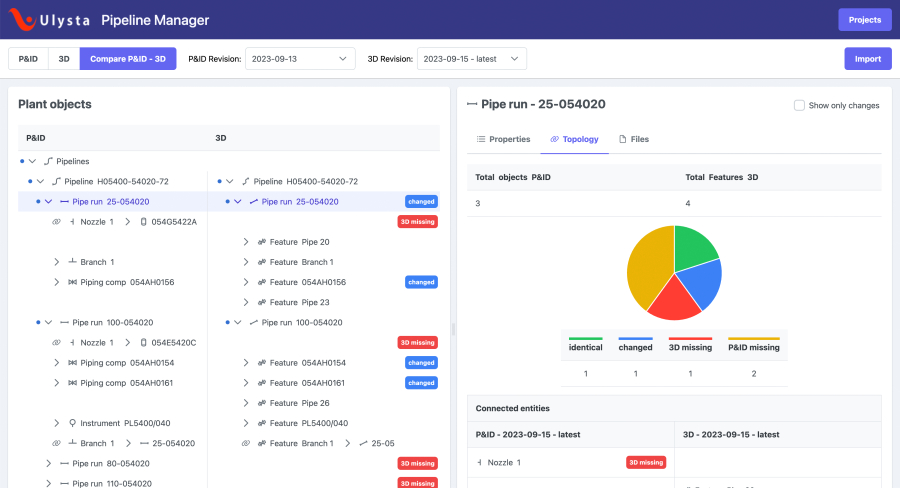The width and height of the screenshot is (900, 488).
Task: Click Piping comp 054AH0156 valve icon
Action: [x=73, y=282]
